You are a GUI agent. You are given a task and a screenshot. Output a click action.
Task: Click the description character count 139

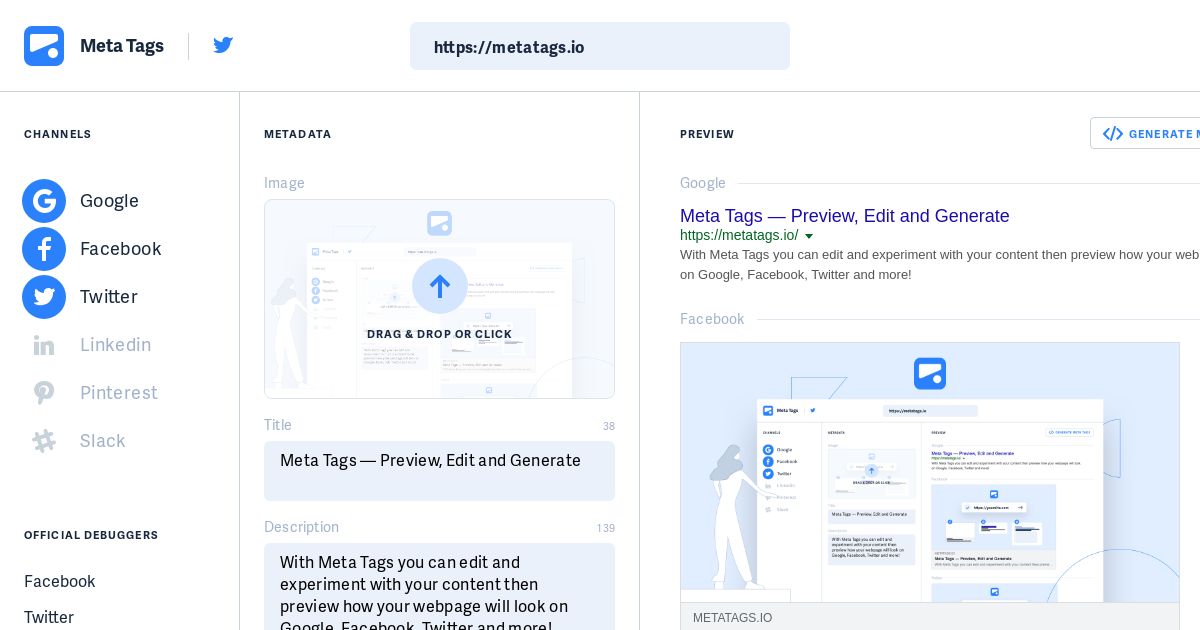click(606, 528)
